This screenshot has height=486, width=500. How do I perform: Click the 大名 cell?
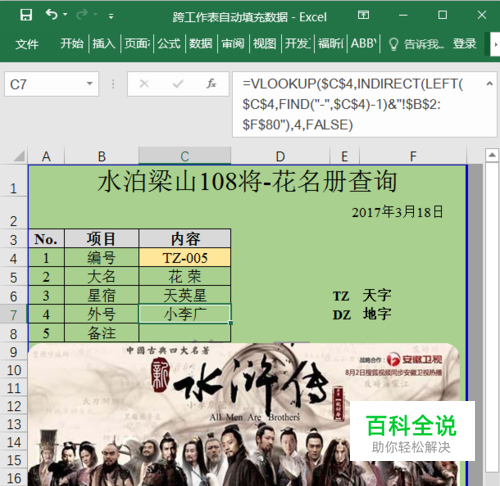101,276
